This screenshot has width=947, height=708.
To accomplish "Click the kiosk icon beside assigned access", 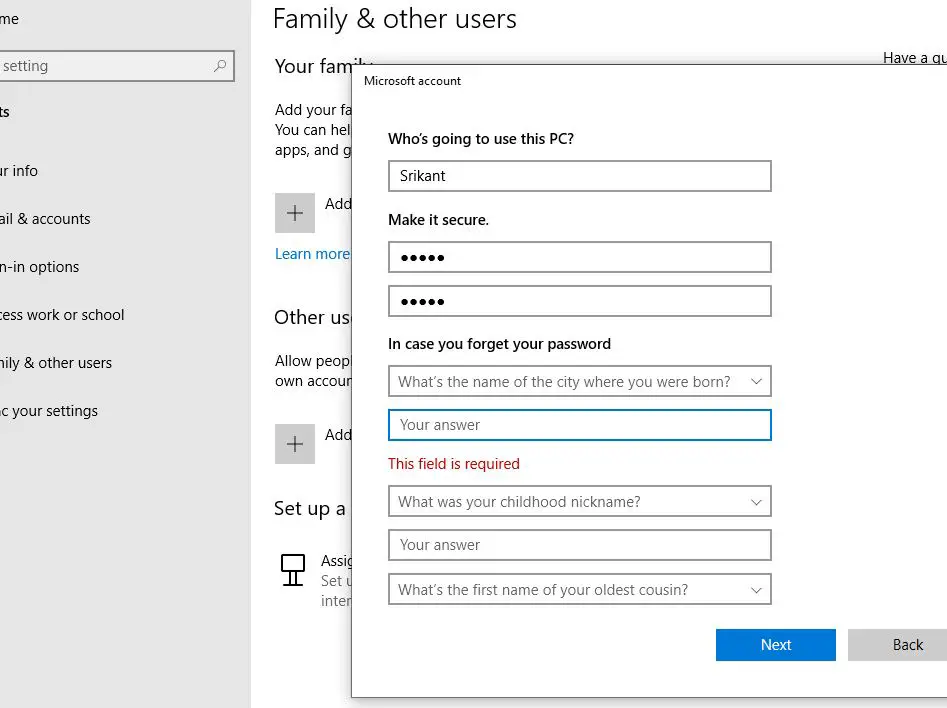I will click(293, 570).
